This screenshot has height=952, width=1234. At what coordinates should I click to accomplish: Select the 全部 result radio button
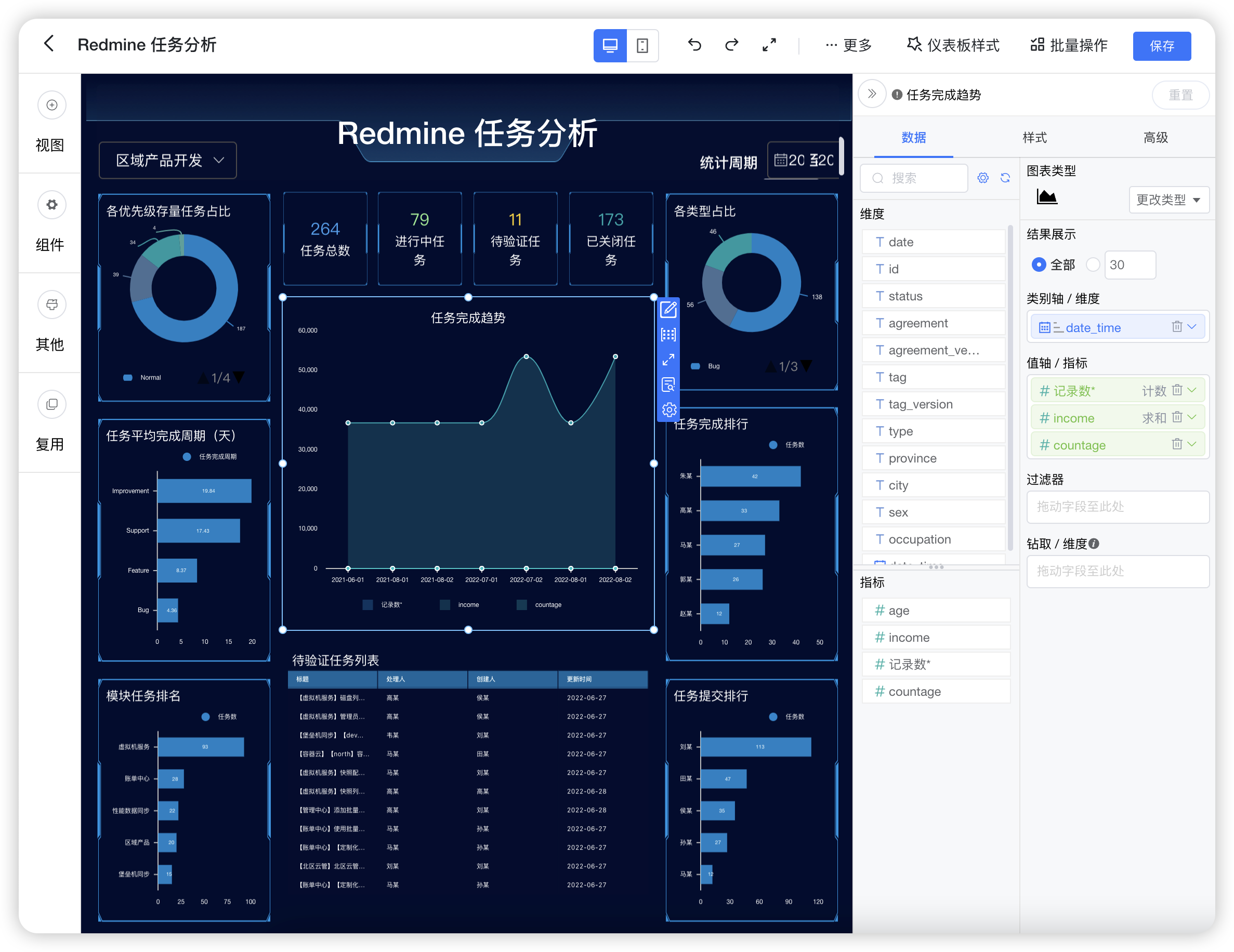click(x=1039, y=265)
